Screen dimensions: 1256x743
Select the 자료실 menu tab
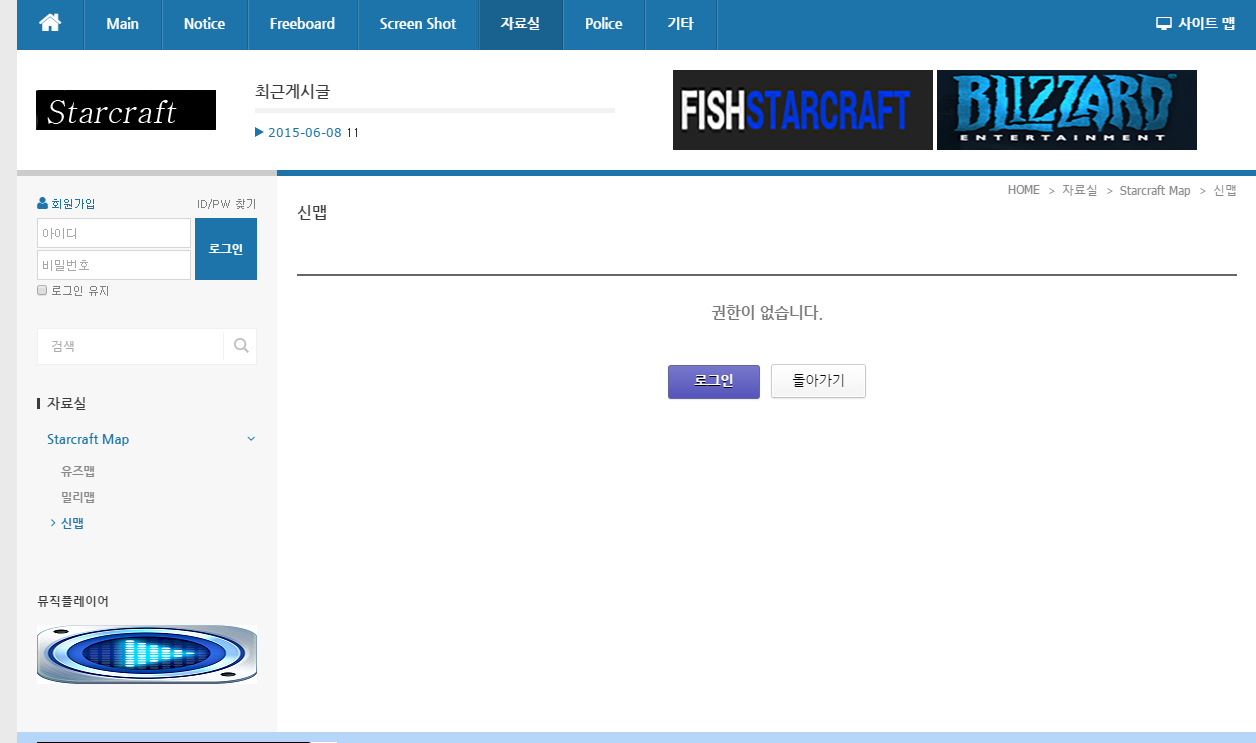(x=520, y=24)
